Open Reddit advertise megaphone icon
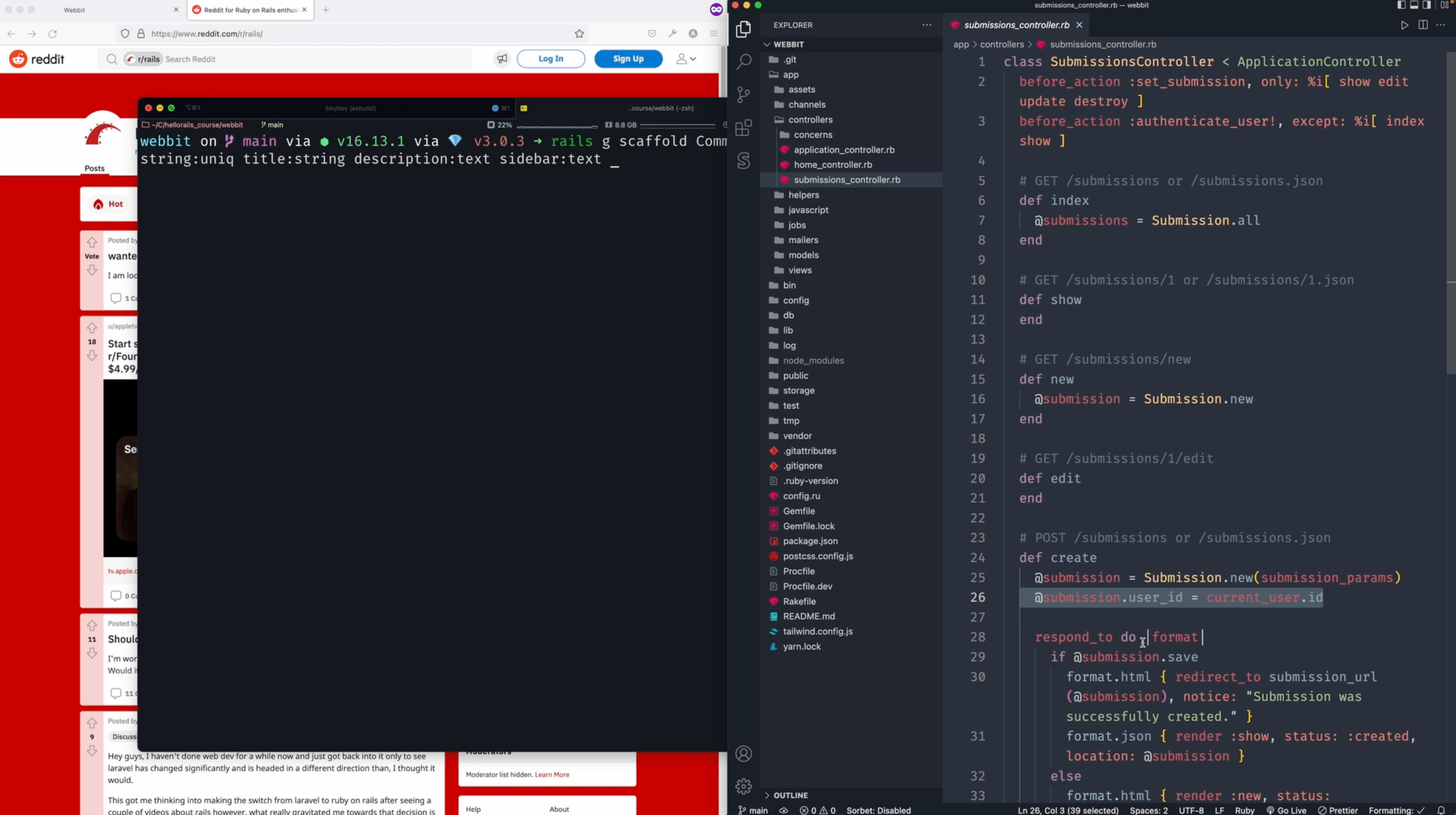 (502, 59)
